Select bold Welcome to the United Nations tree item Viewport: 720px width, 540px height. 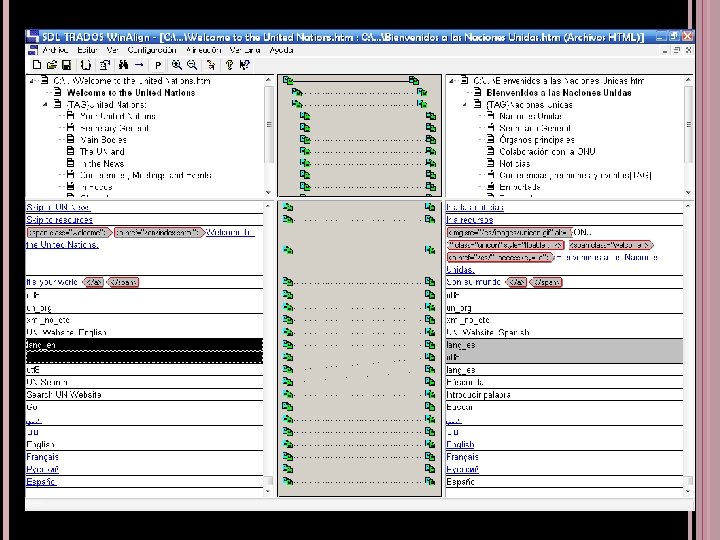click(x=131, y=93)
